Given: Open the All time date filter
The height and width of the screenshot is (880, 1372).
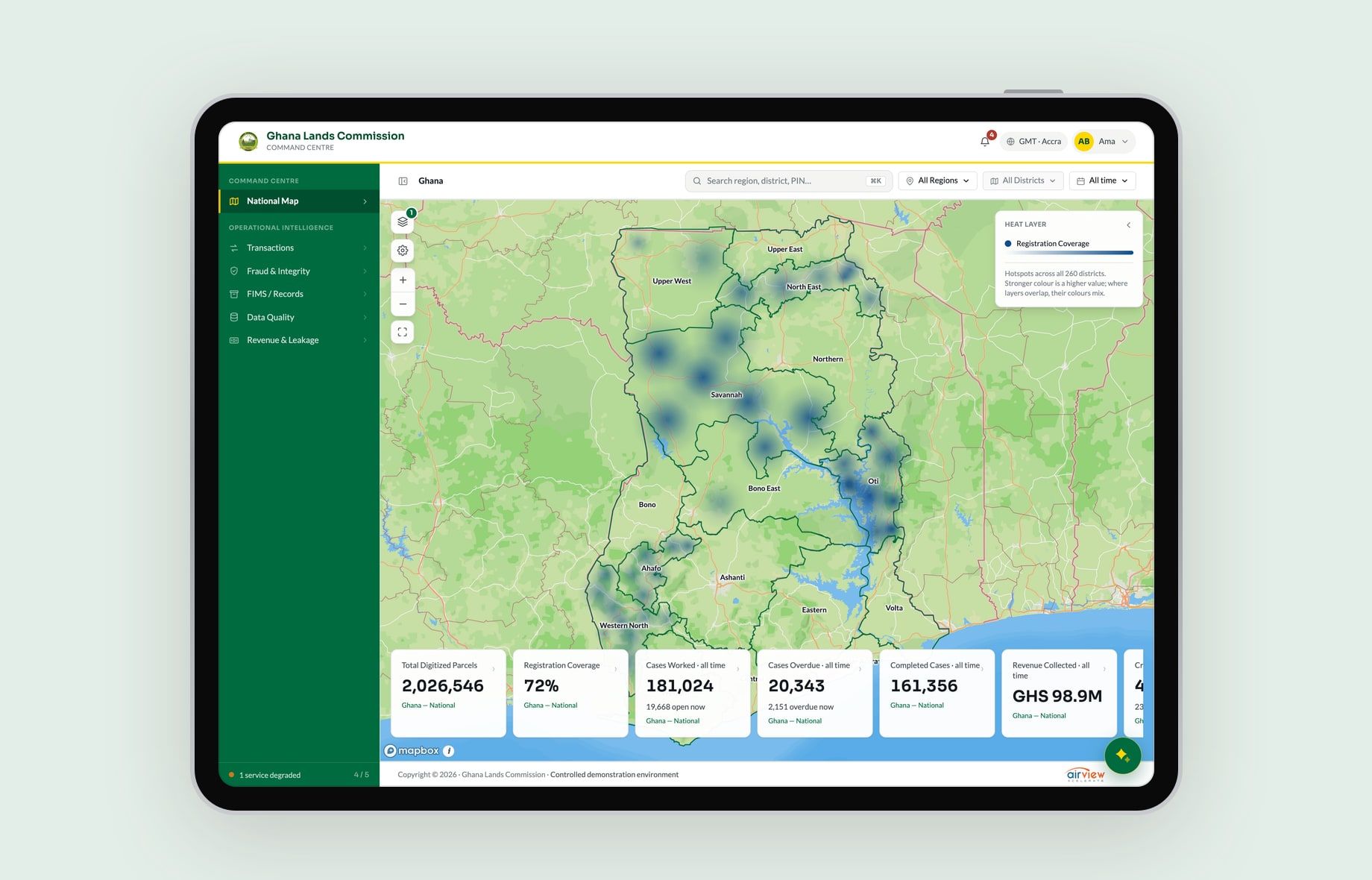Looking at the screenshot, I should coord(1102,180).
